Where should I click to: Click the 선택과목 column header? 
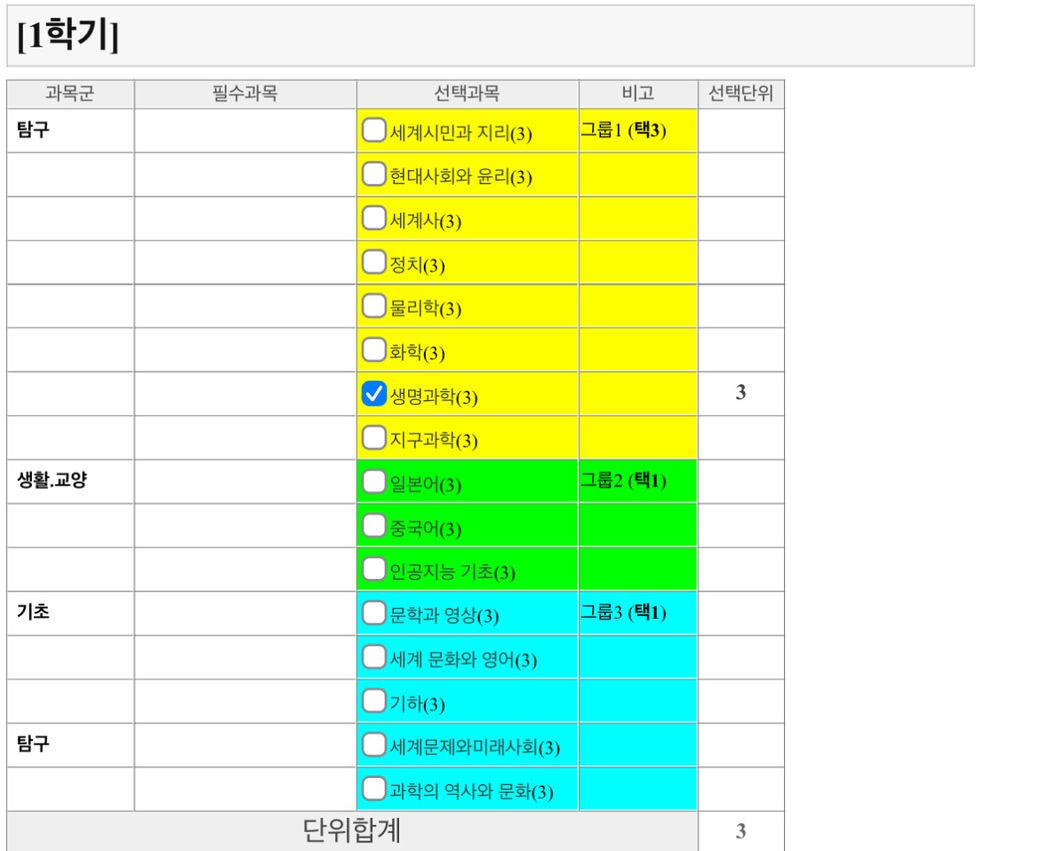pos(467,94)
